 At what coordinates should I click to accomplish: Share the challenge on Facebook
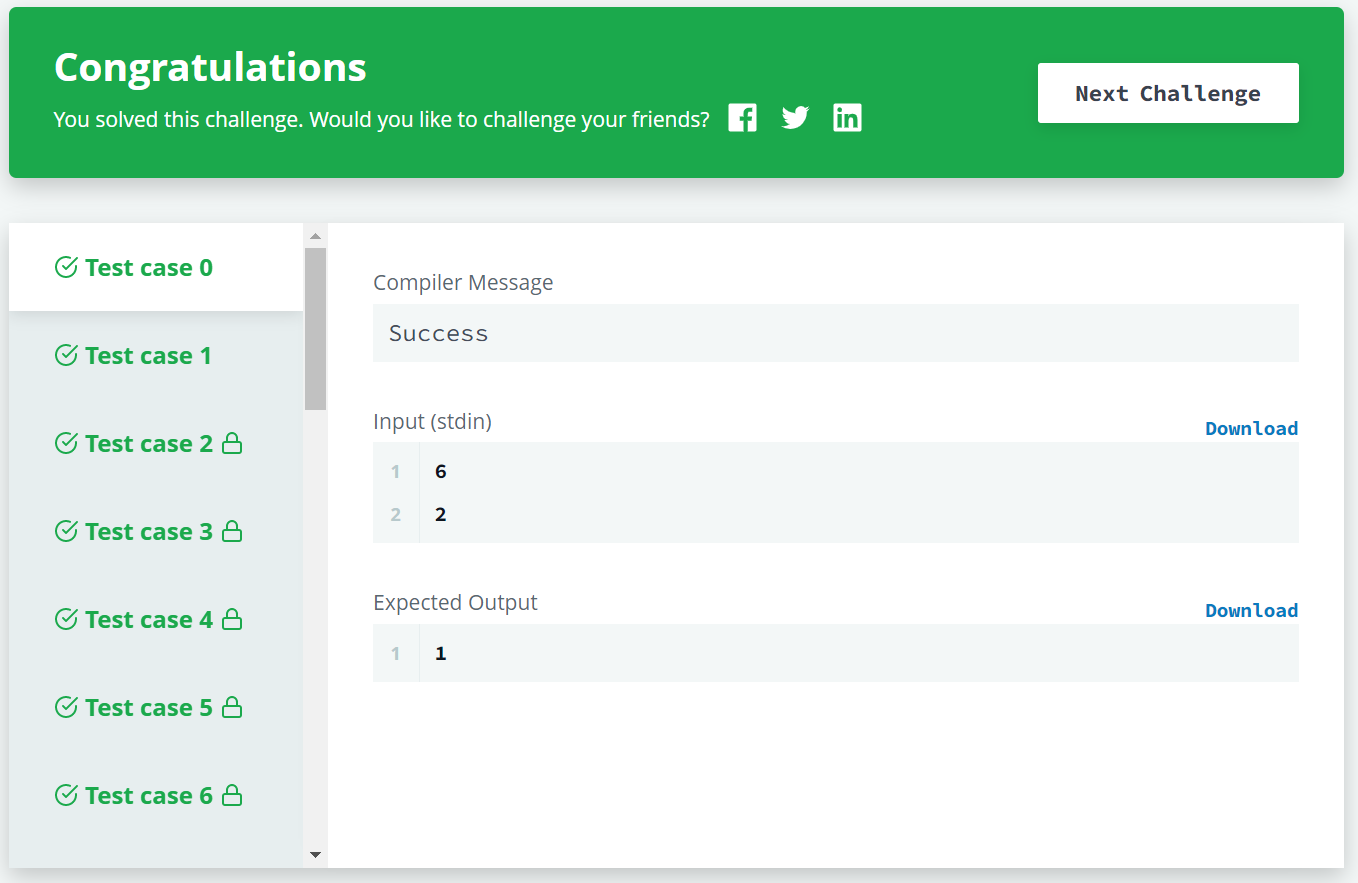742,118
